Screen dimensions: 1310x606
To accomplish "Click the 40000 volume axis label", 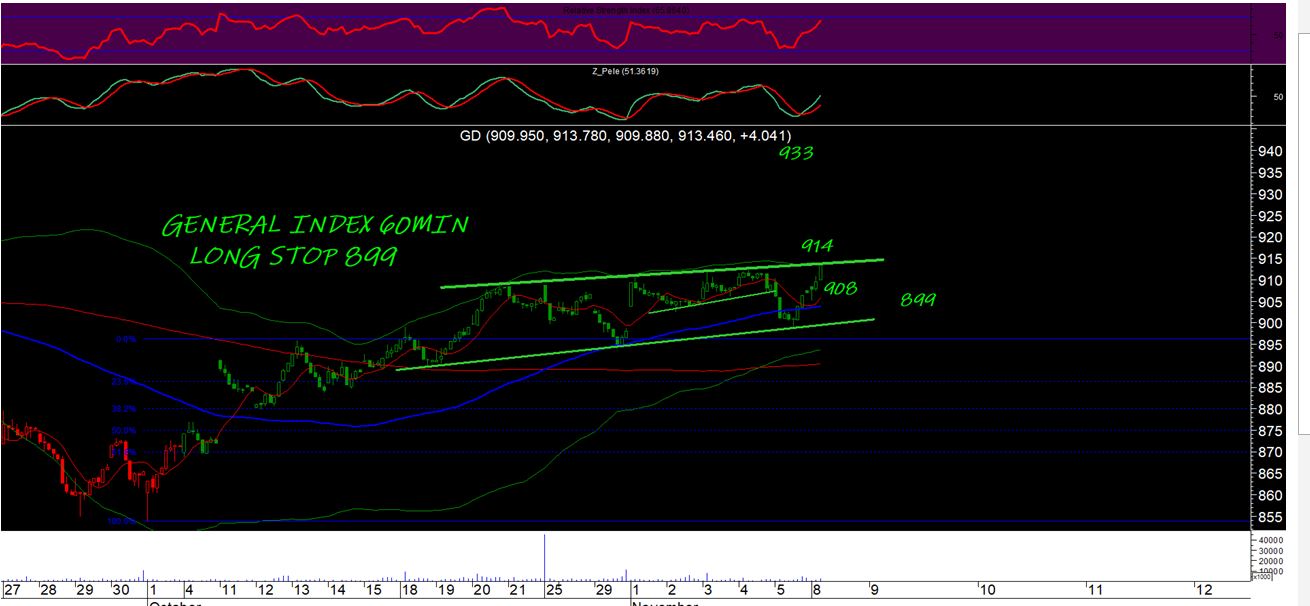I will (1275, 540).
